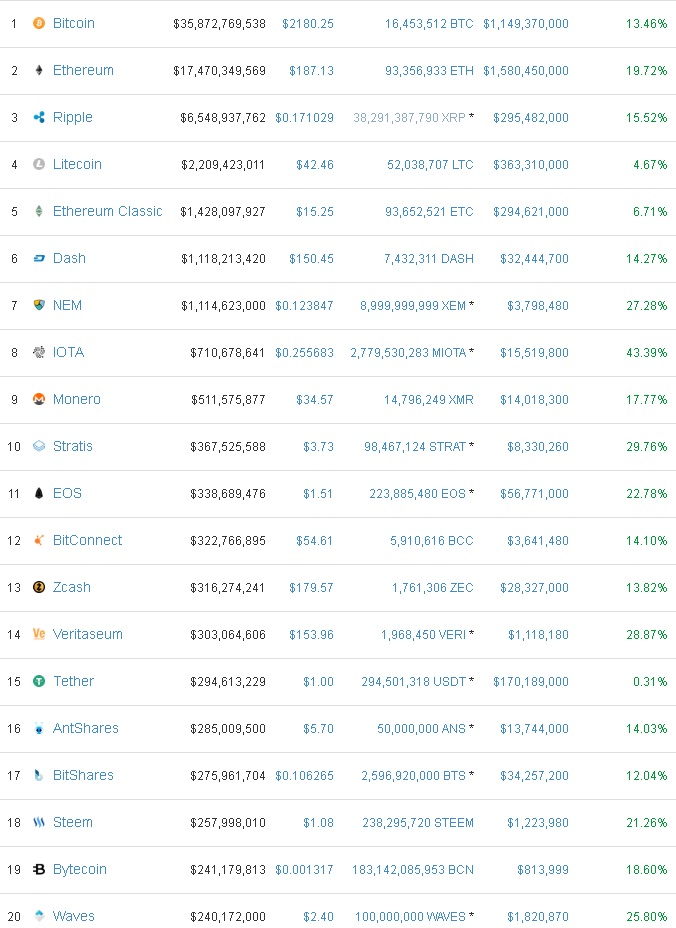Click Litecoin supply 52,038,707 LTC
This screenshot has height=928, width=676.
pyautogui.click(x=430, y=165)
